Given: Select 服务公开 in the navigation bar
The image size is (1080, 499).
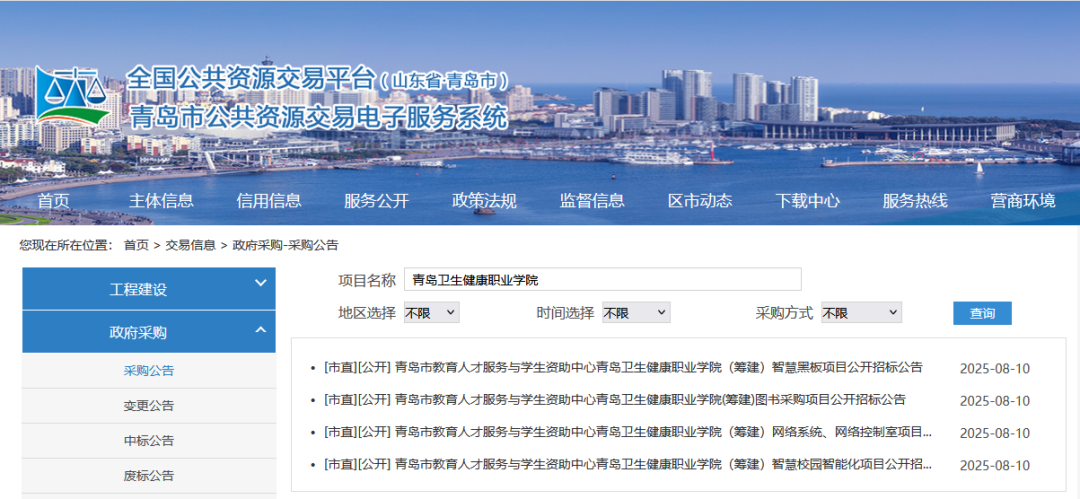Looking at the screenshot, I should pos(377,201).
